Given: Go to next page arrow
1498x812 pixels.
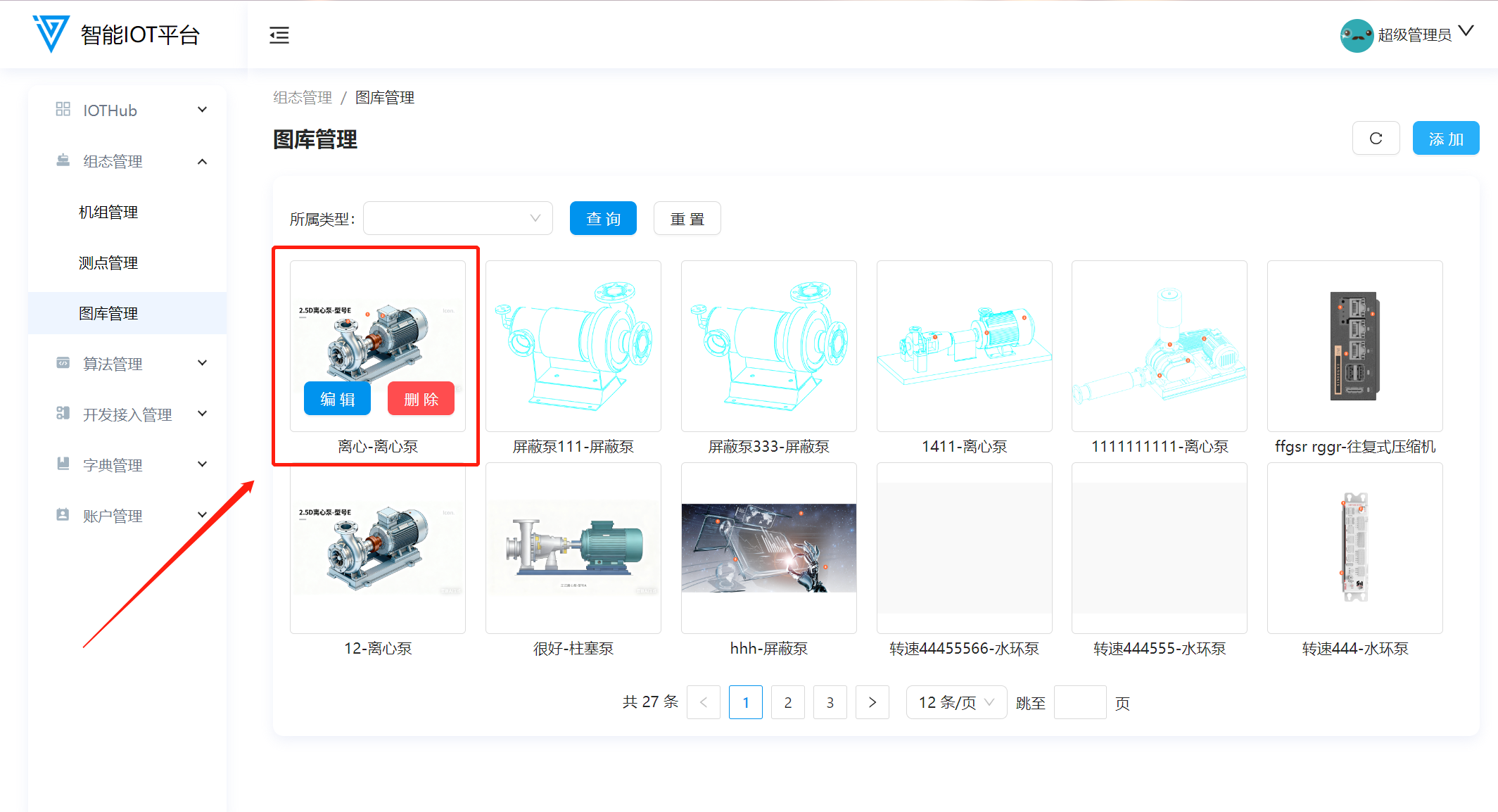Looking at the screenshot, I should [x=872, y=702].
